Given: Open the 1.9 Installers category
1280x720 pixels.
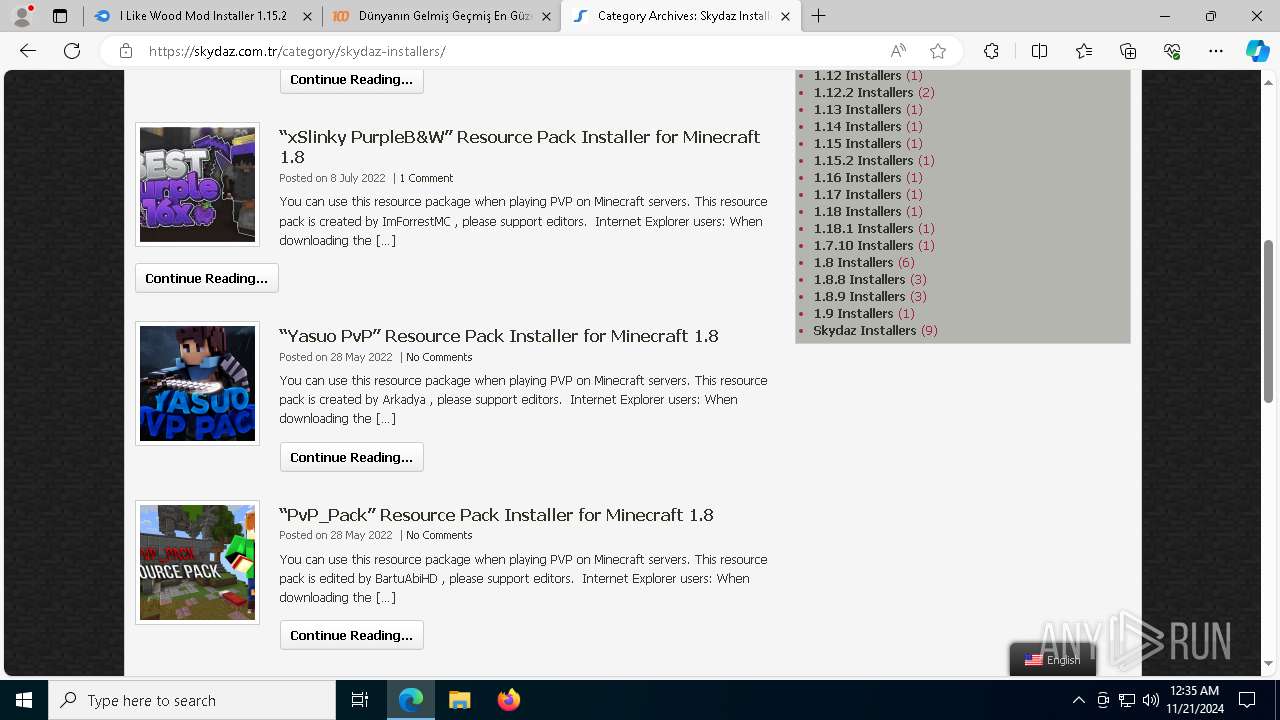Looking at the screenshot, I should click(x=853, y=313).
